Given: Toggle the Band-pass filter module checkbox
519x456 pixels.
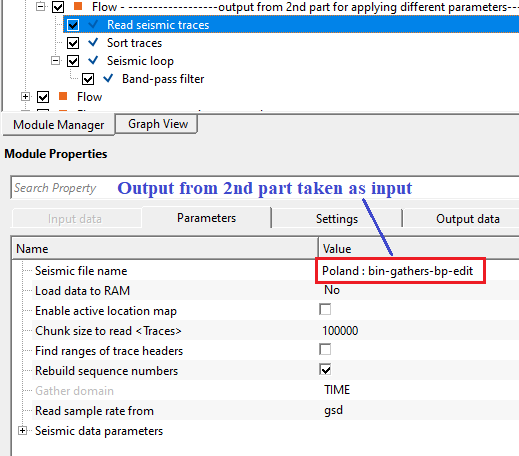Looking at the screenshot, I should pos(88,79).
